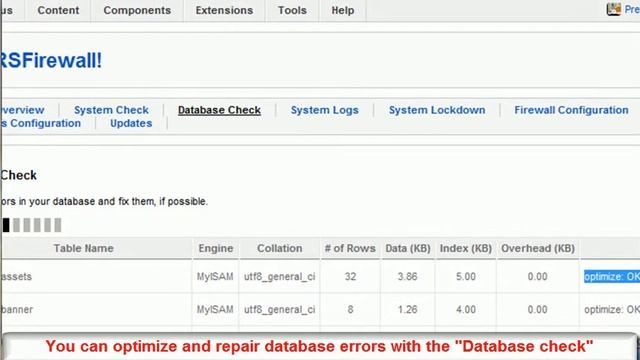Click the 1.26 data size value
This screenshot has width=640, height=360.
(x=407, y=309)
